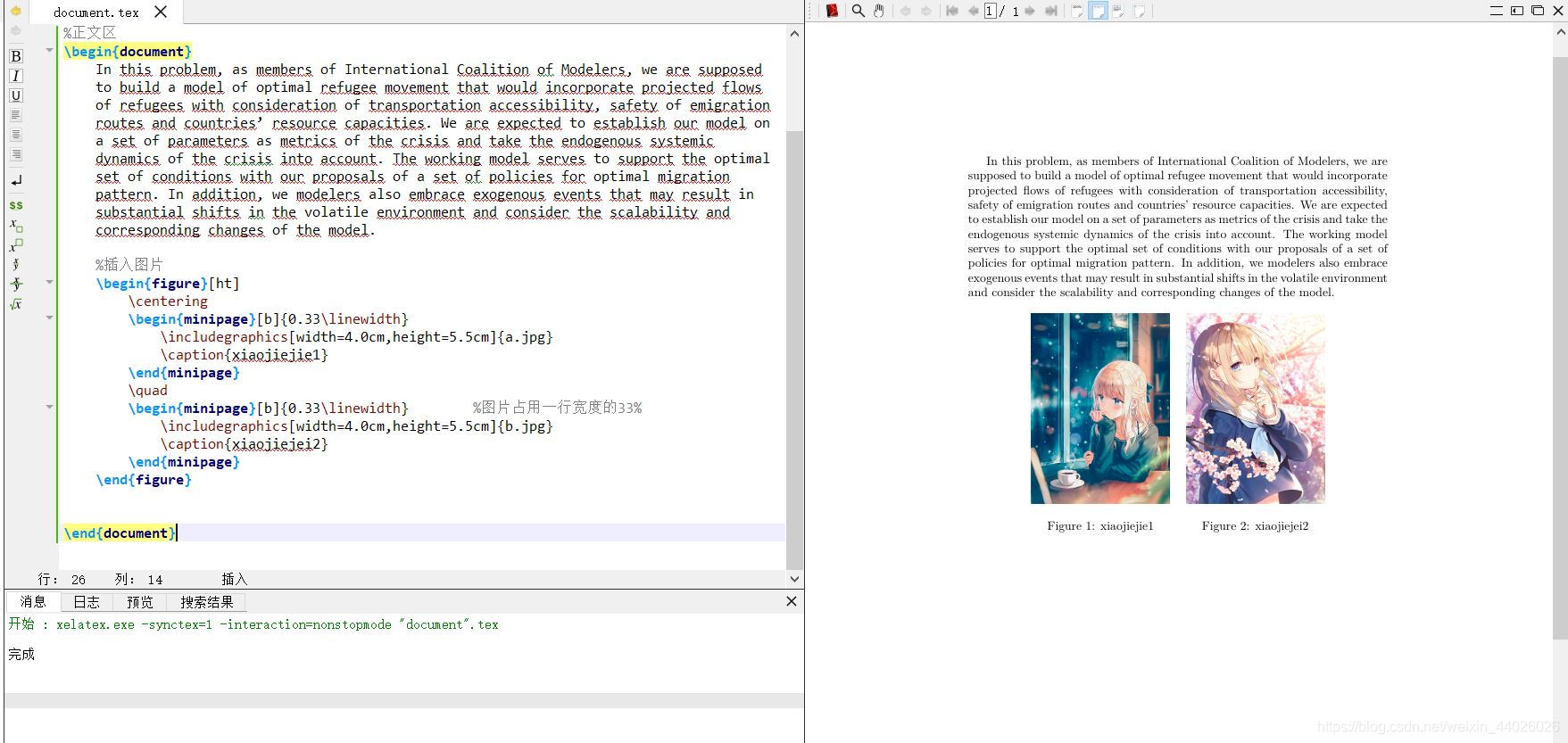Image resolution: width=1568 pixels, height=743 pixels.
Task: Insert square root icon
Action: (x=16, y=304)
